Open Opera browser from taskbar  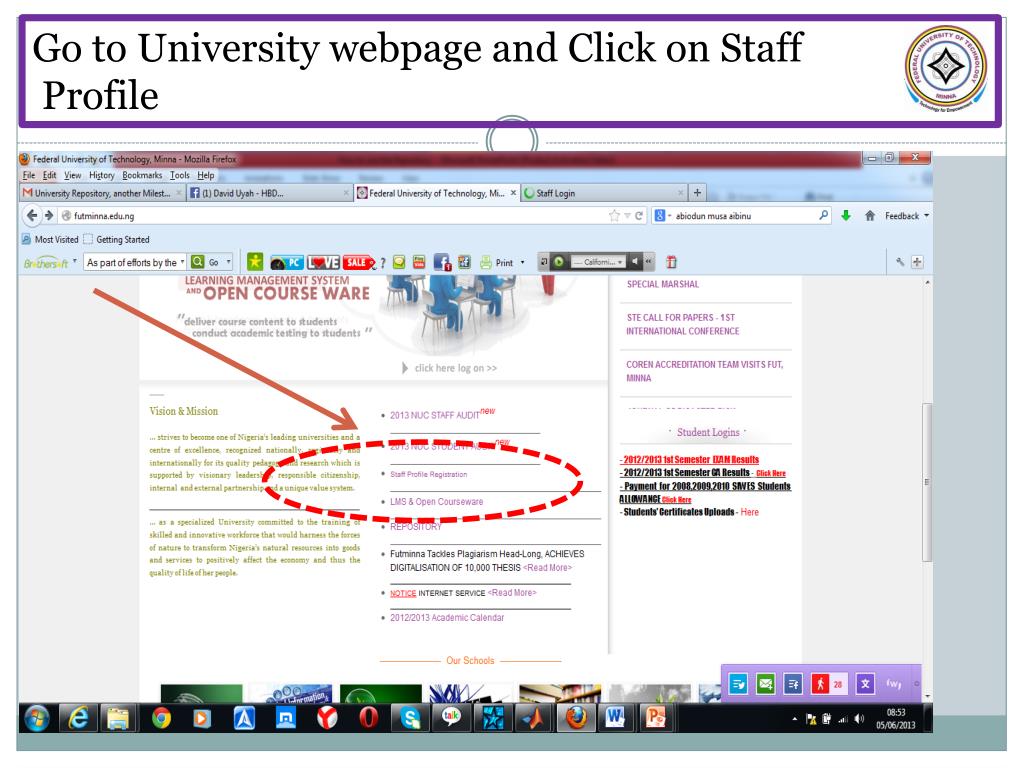[x=368, y=718]
